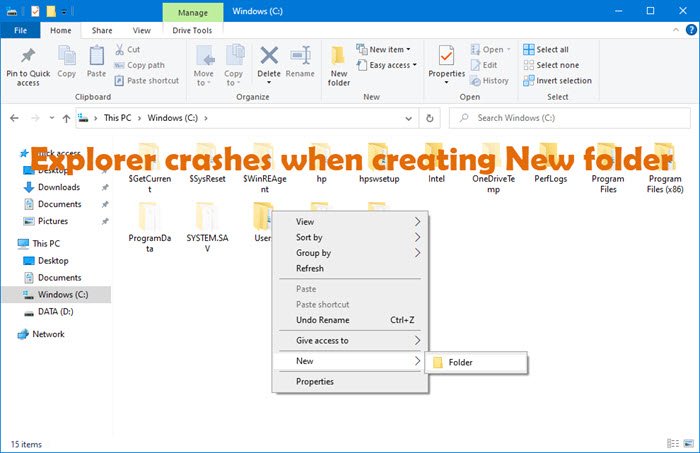Select the SYSTEM.SAV folder
Screen dimensions: 700x453
click(x=207, y=228)
